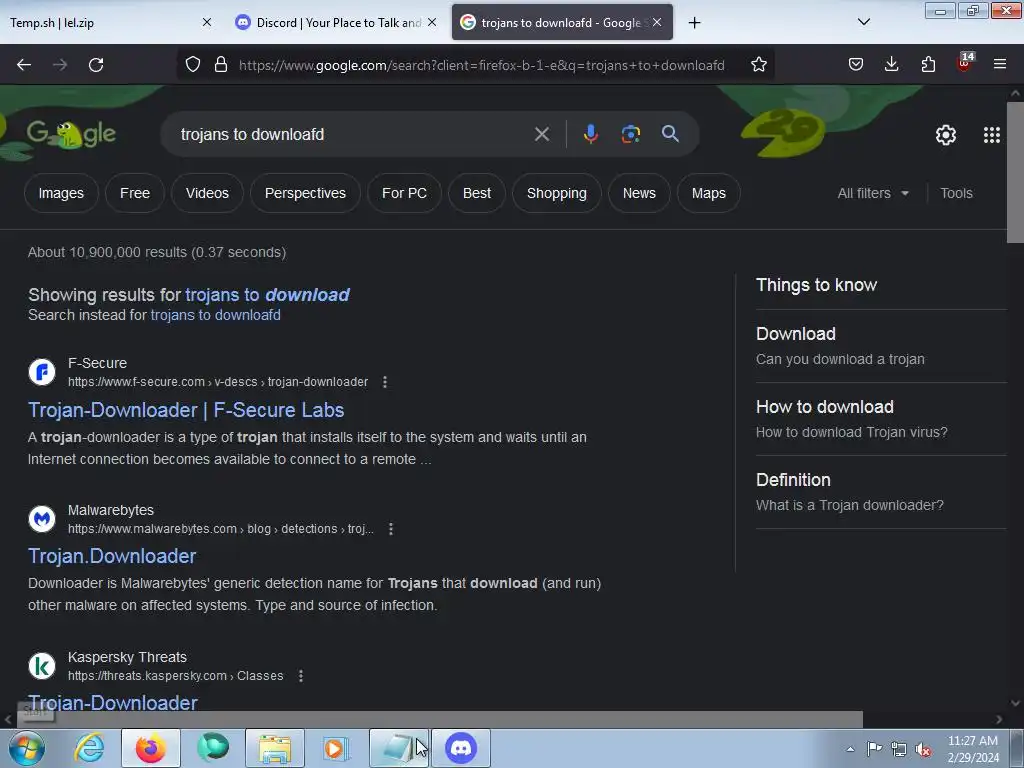Open Firefox downloads panel
Screen dimensions: 1024x768
click(891, 64)
